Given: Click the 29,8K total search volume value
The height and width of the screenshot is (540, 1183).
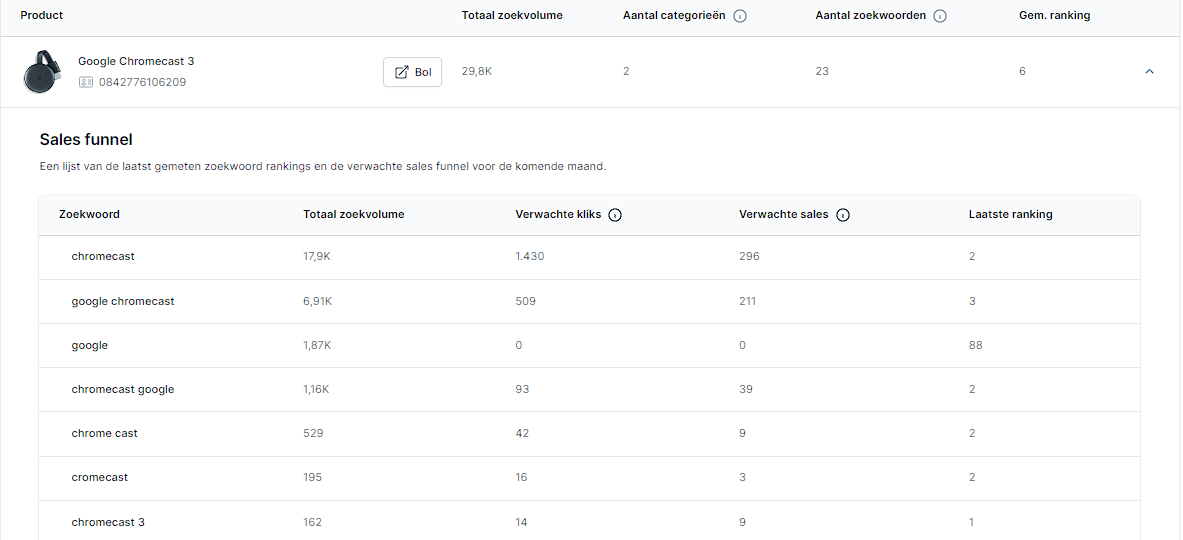Looking at the screenshot, I should [476, 72].
